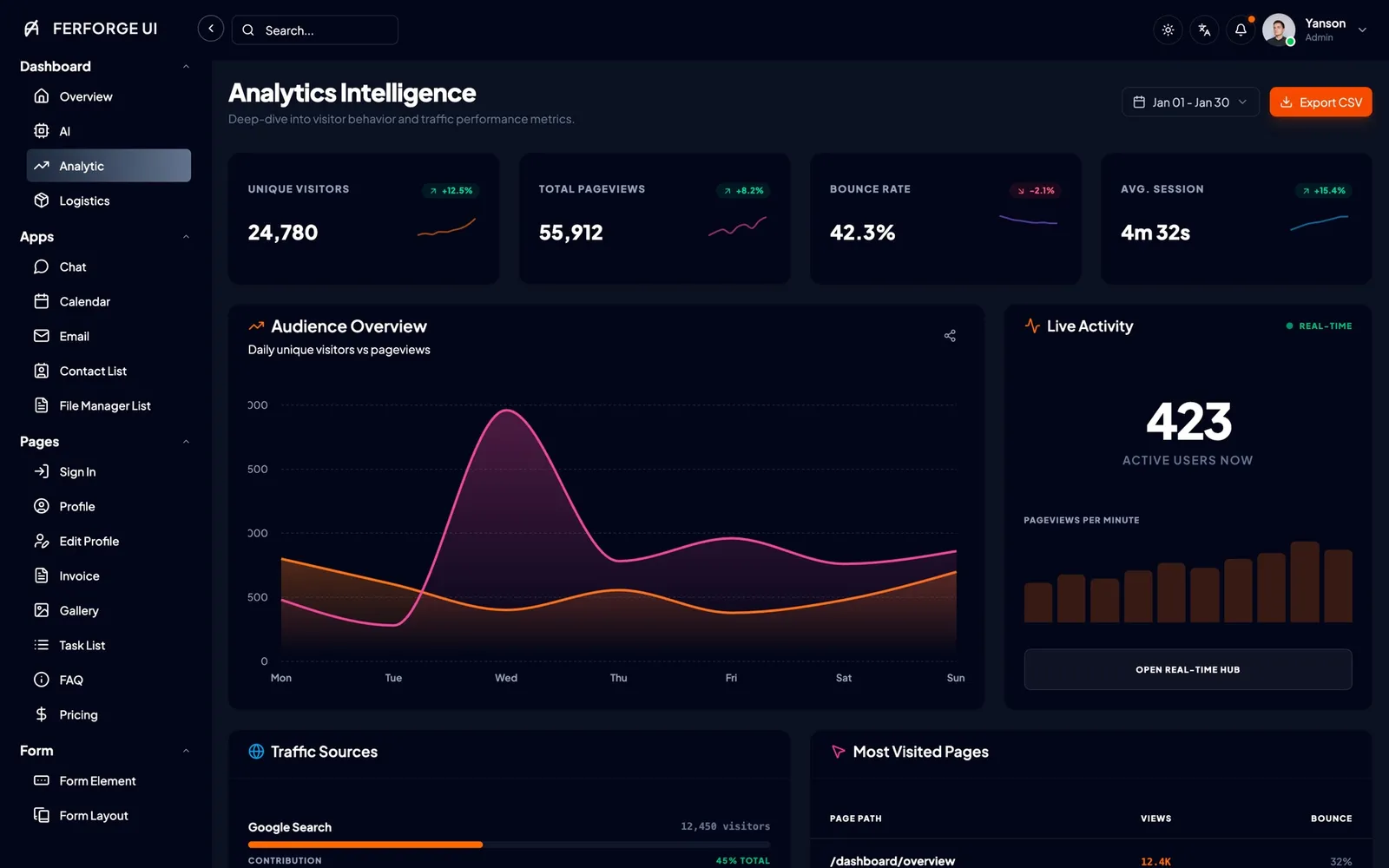Screen dimensions: 1389x868
Task: Click the Ferforge UI logo icon
Action: click(31, 29)
